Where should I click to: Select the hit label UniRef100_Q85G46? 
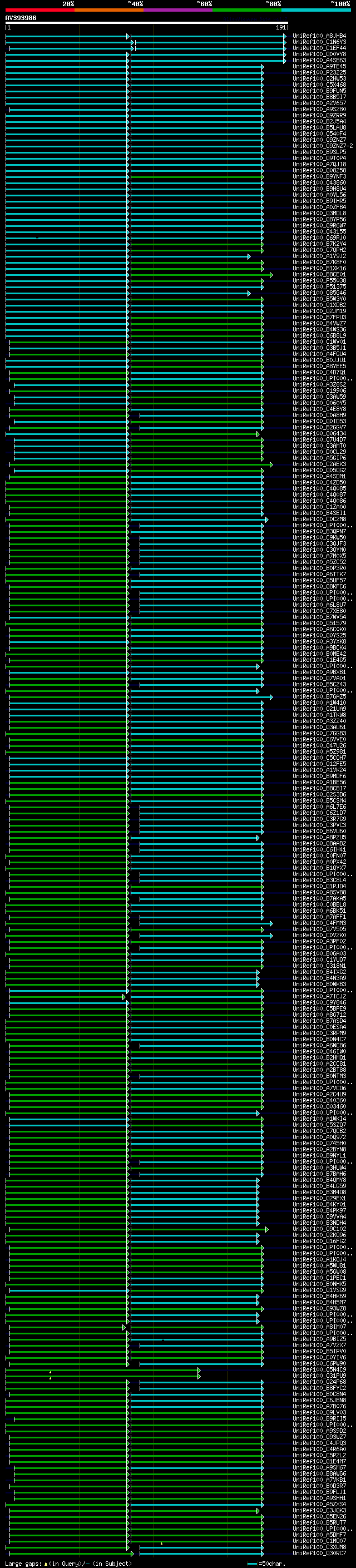click(x=319, y=293)
